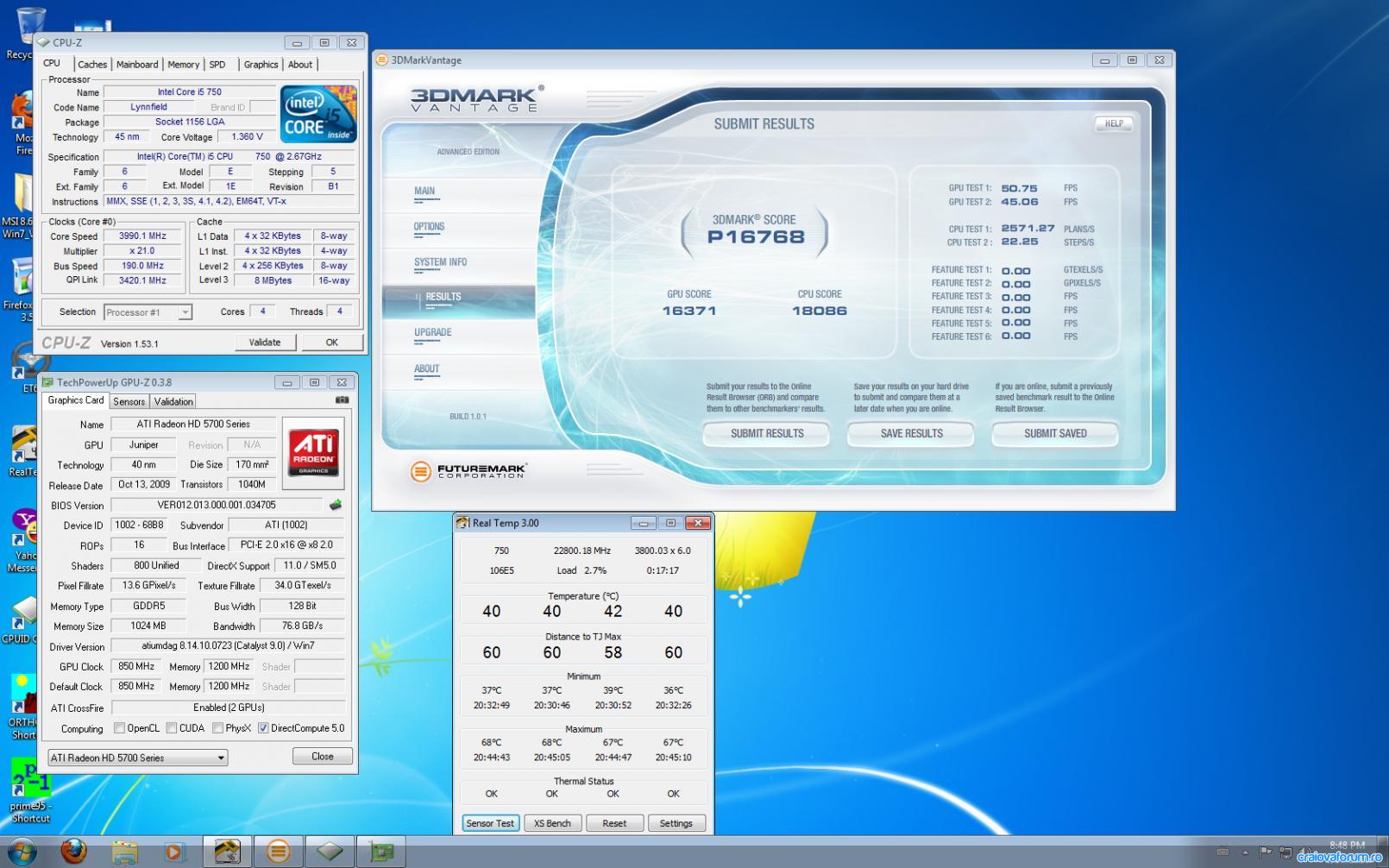1389x868 pixels.
Task: Open the SPD tab in CPU-Z
Action: pos(217,65)
